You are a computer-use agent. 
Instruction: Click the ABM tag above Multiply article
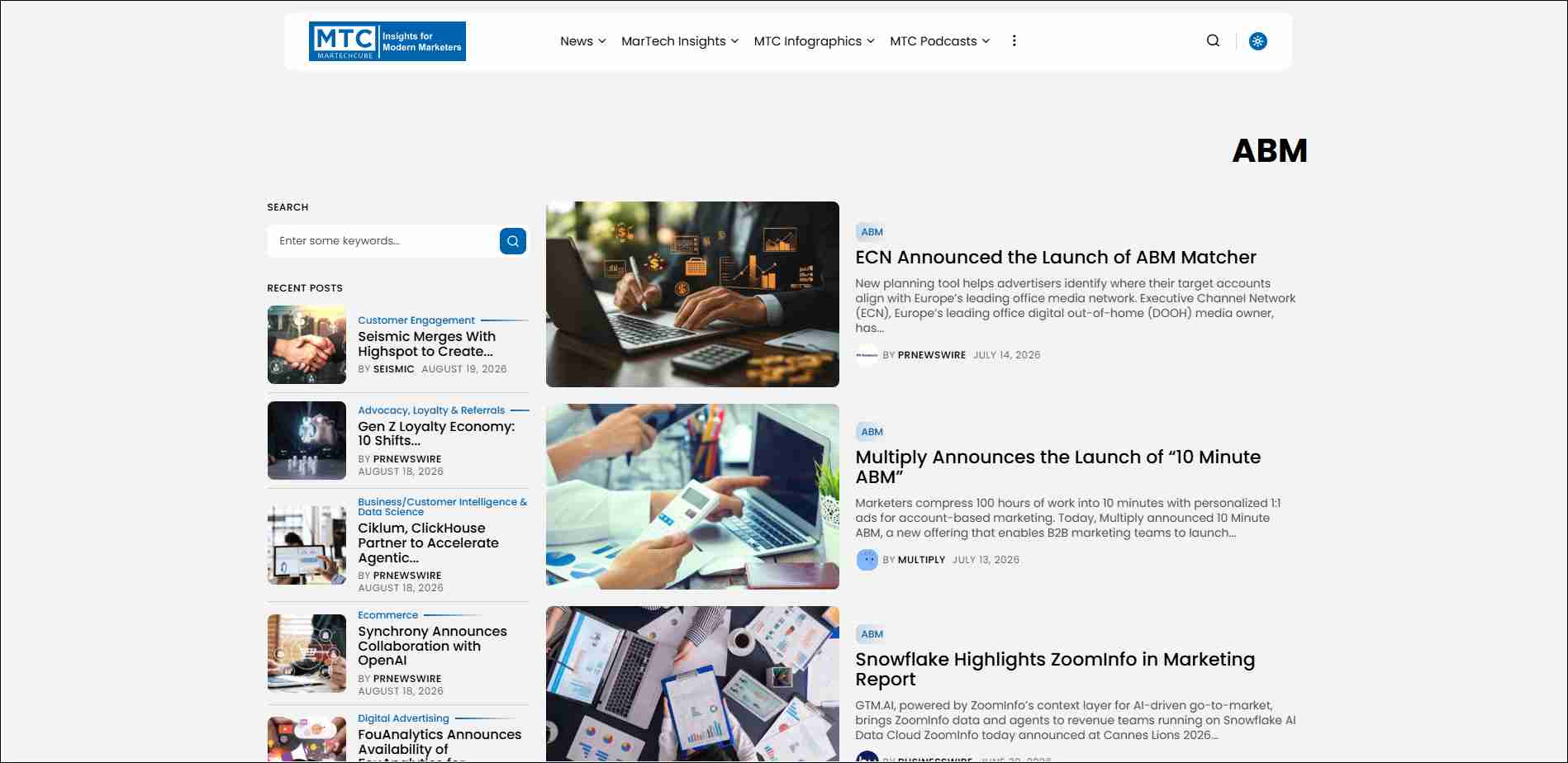click(872, 432)
